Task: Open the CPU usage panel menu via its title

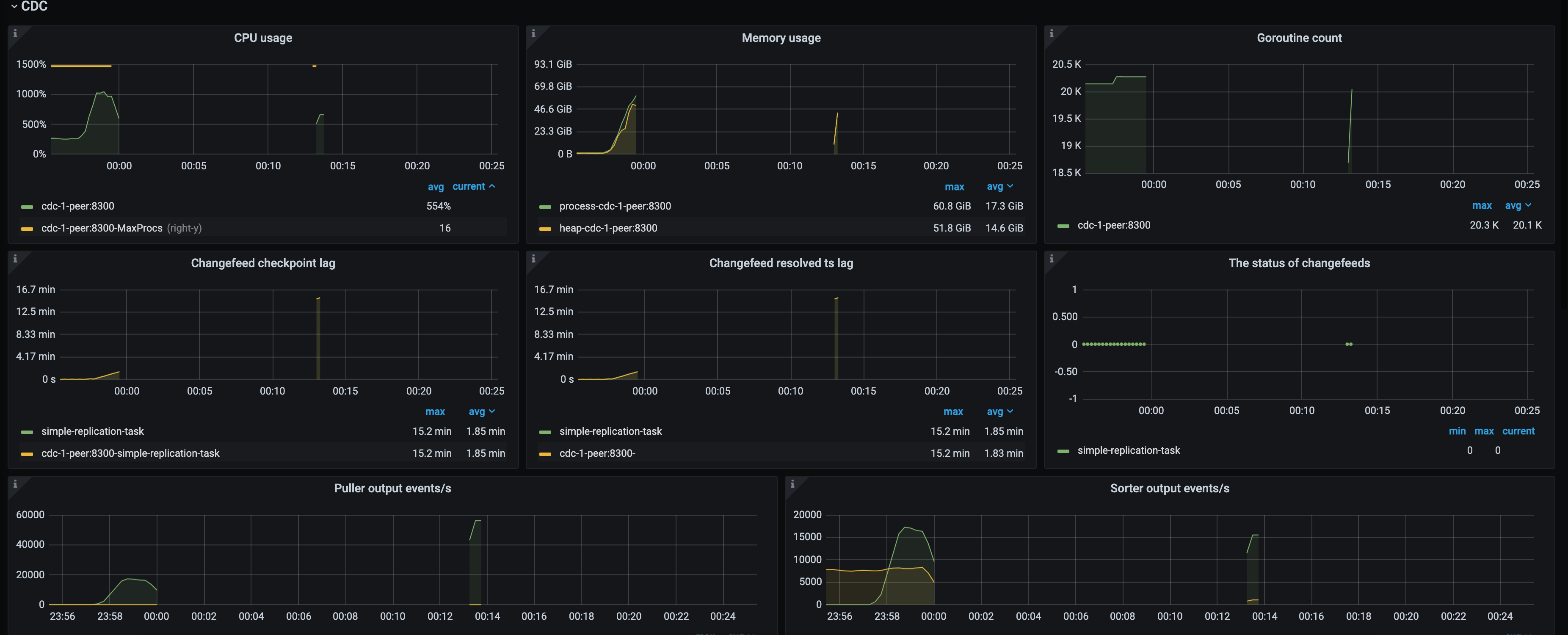Action: [x=262, y=37]
